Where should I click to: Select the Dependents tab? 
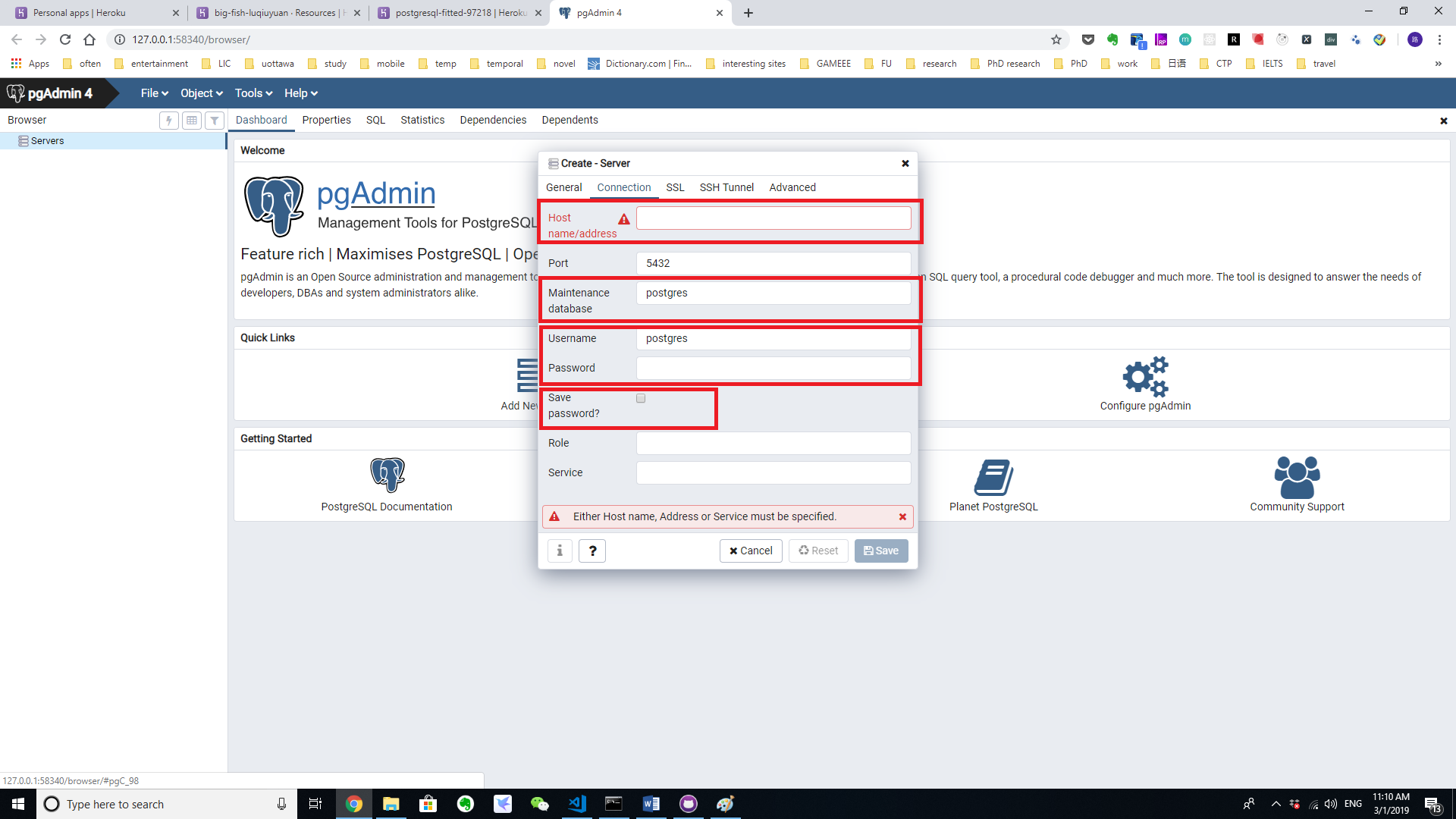(x=570, y=120)
